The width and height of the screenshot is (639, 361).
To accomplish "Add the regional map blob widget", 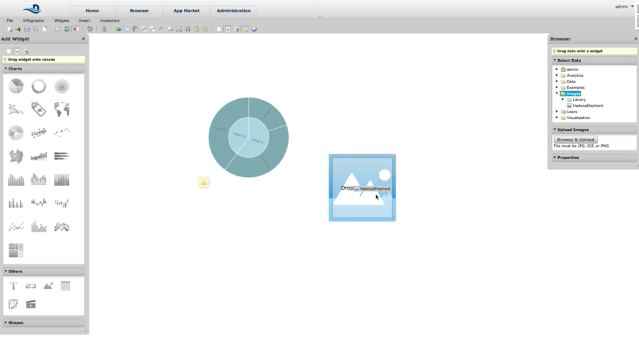I will [16, 156].
